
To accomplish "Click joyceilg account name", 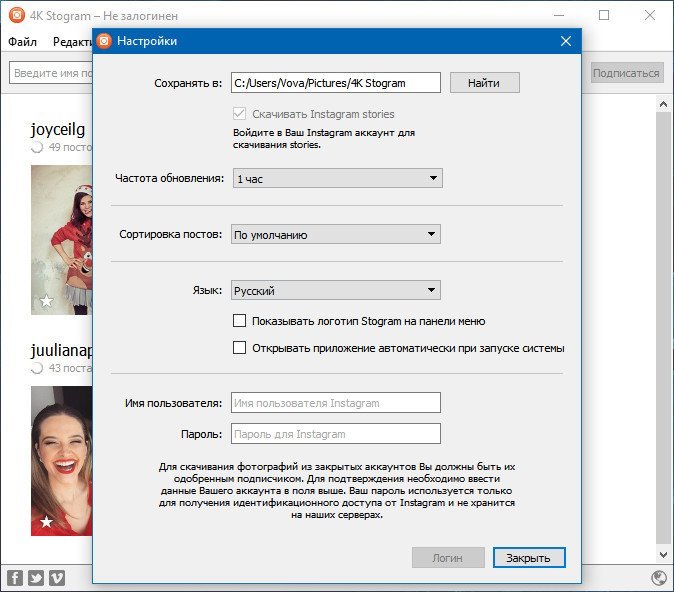I will click(x=58, y=129).
